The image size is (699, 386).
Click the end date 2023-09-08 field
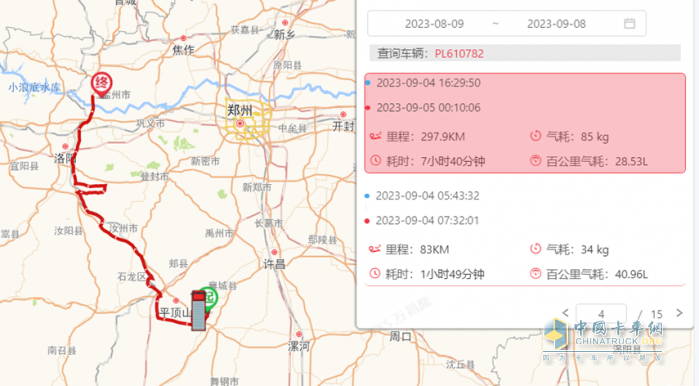[556, 24]
